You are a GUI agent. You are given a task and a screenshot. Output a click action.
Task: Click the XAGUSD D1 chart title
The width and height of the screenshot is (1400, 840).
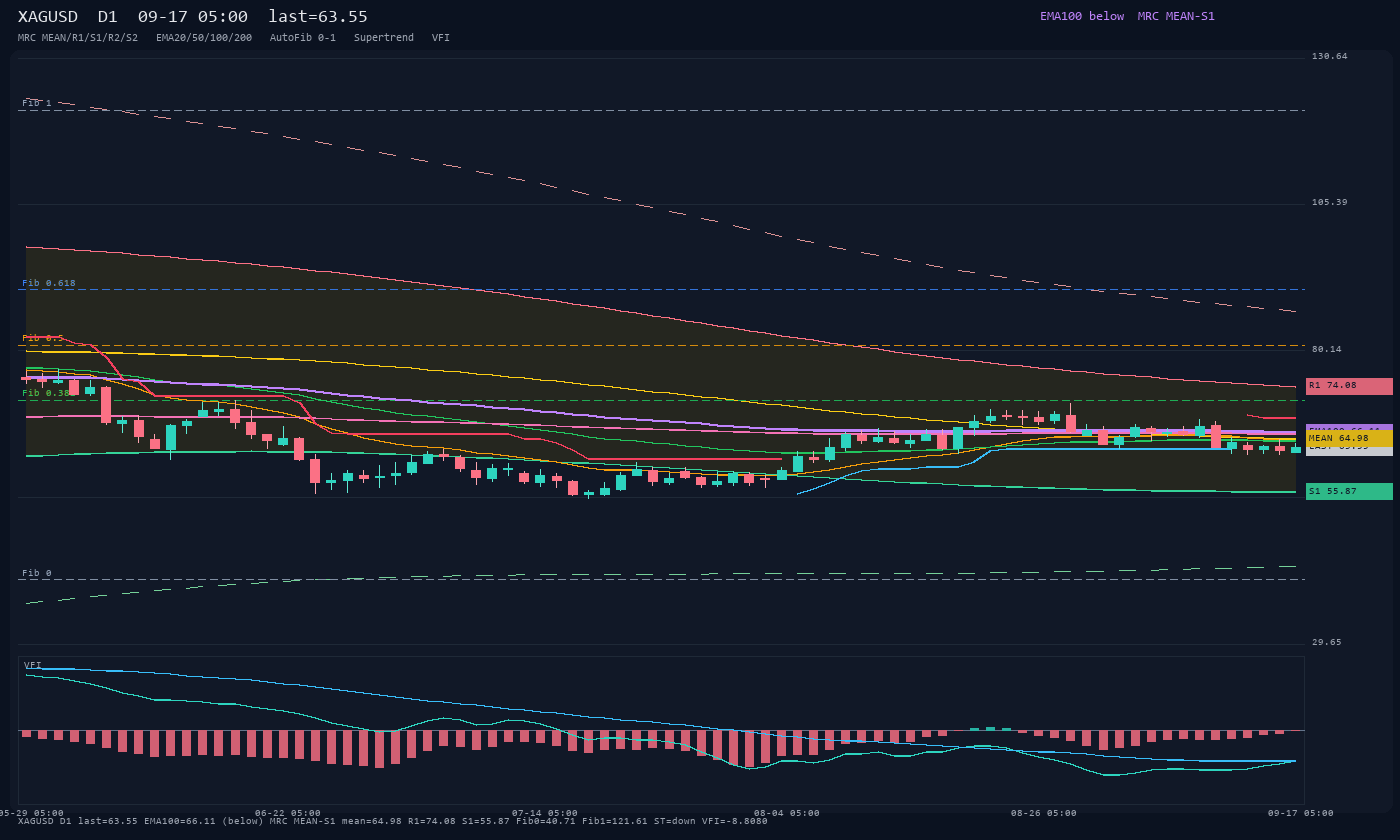[x=193, y=17]
